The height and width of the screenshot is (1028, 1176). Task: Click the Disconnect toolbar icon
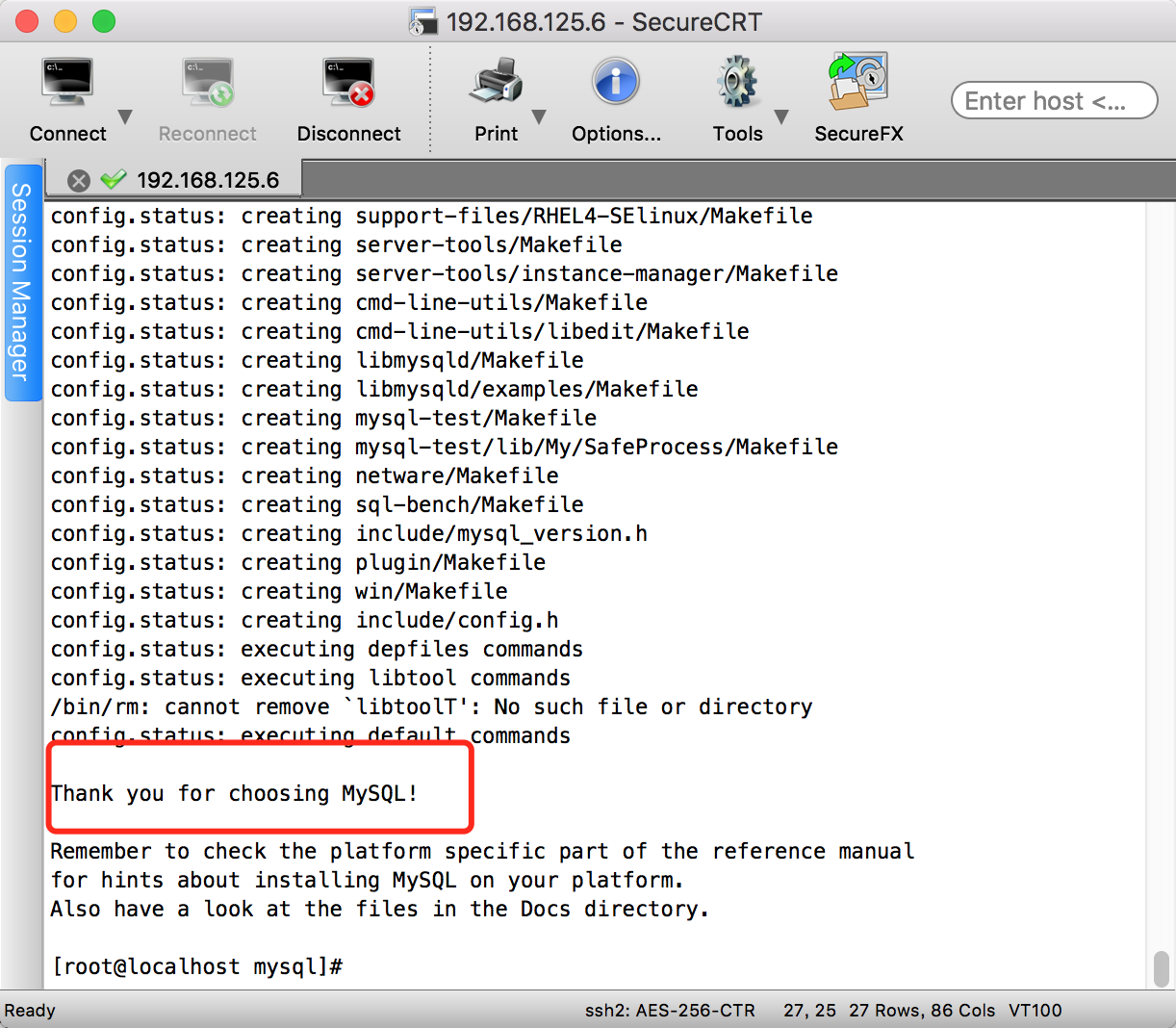coord(348,83)
